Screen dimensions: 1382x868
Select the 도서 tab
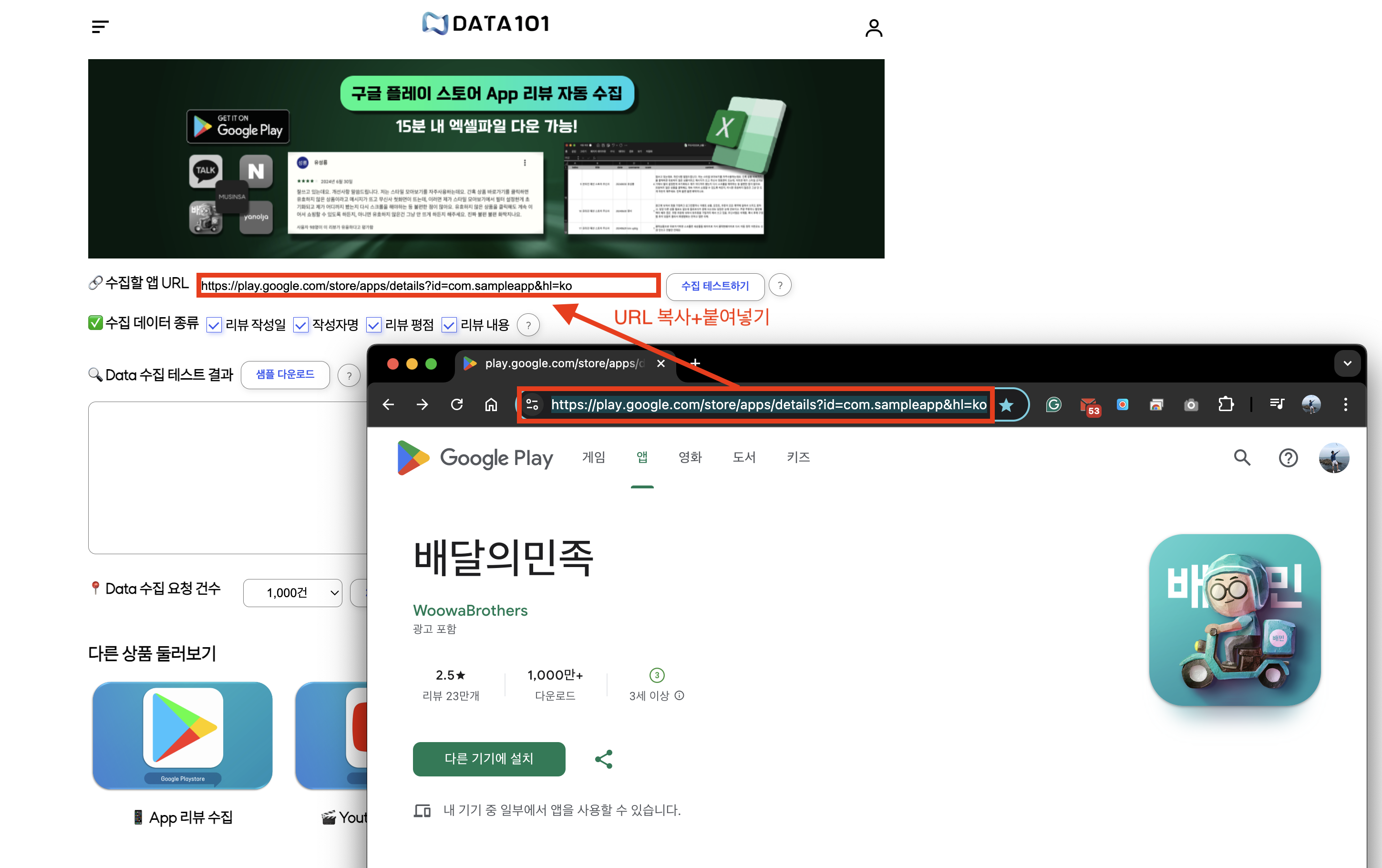(744, 457)
